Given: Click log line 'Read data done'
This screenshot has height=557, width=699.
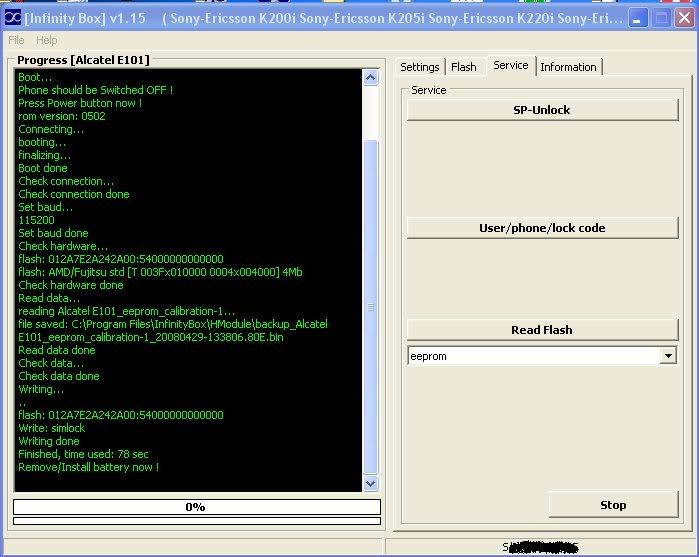Looking at the screenshot, I should (57, 350).
